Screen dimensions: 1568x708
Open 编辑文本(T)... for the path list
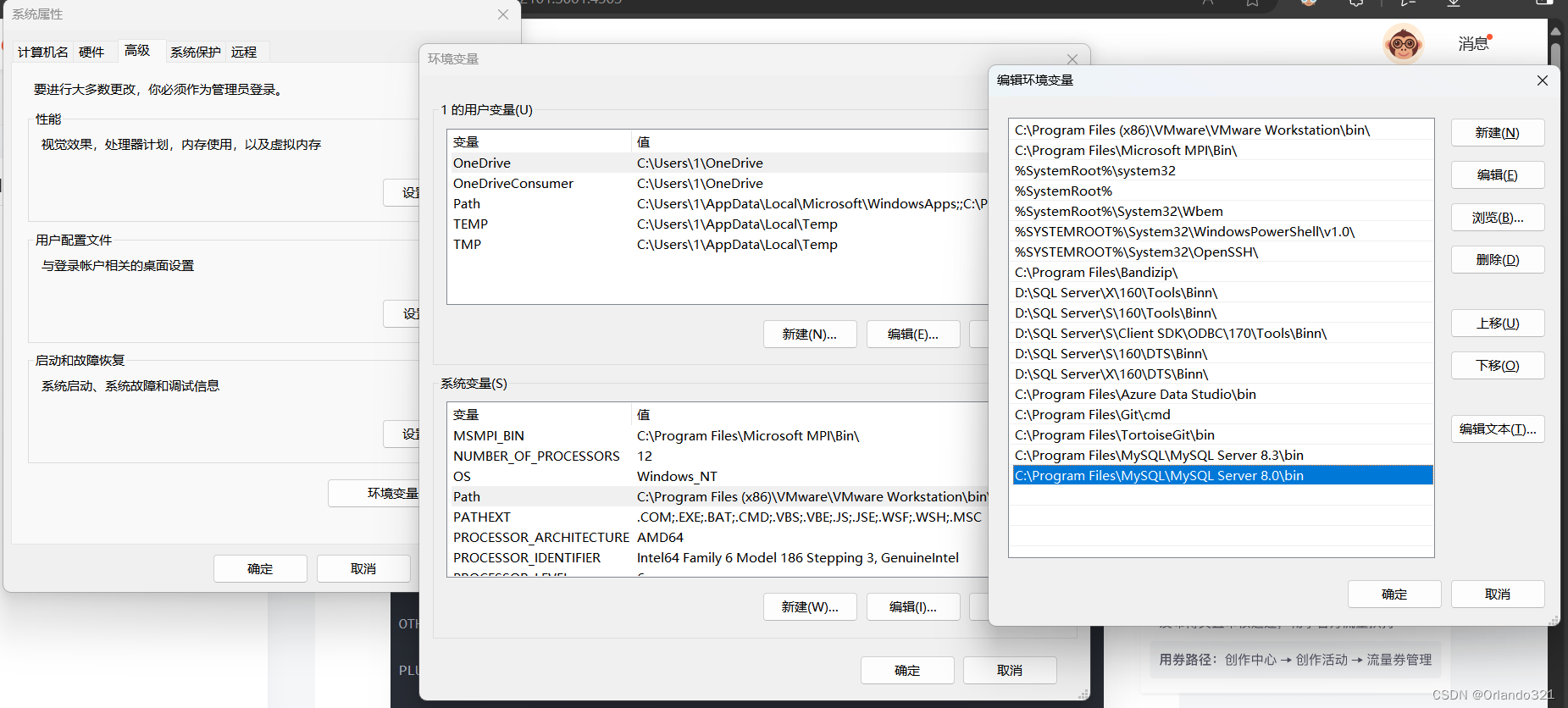pyautogui.click(x=1497, y=429)
